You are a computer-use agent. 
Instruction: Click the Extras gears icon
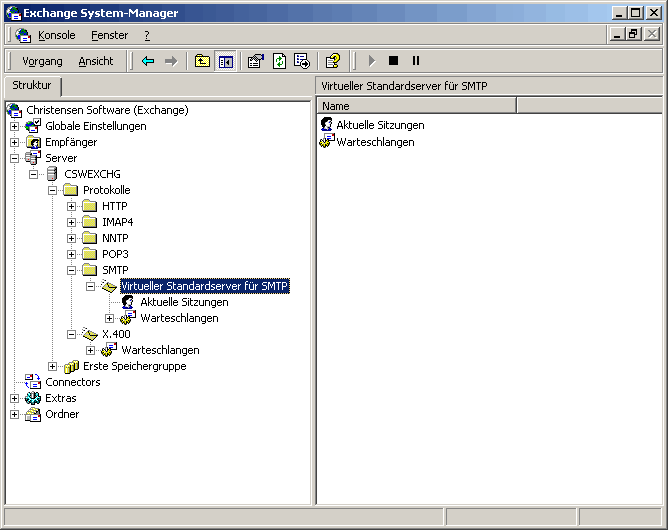[x=33, y=398]
